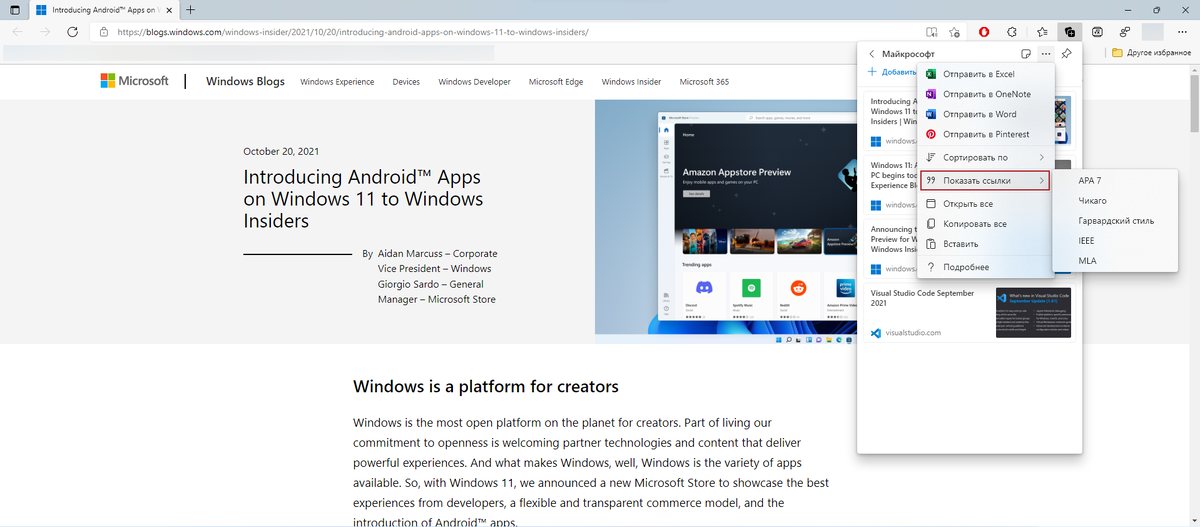Image resolution: width=1200 pixels, height=527 pixels.
Task: Refresh the page
Action: (x=72, y=31)
